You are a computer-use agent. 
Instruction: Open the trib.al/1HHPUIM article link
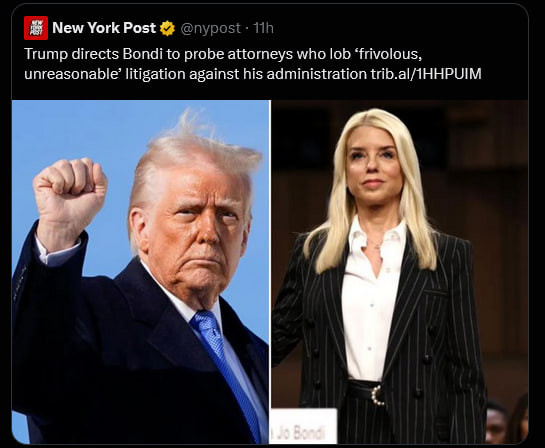(x=426, y=74)
